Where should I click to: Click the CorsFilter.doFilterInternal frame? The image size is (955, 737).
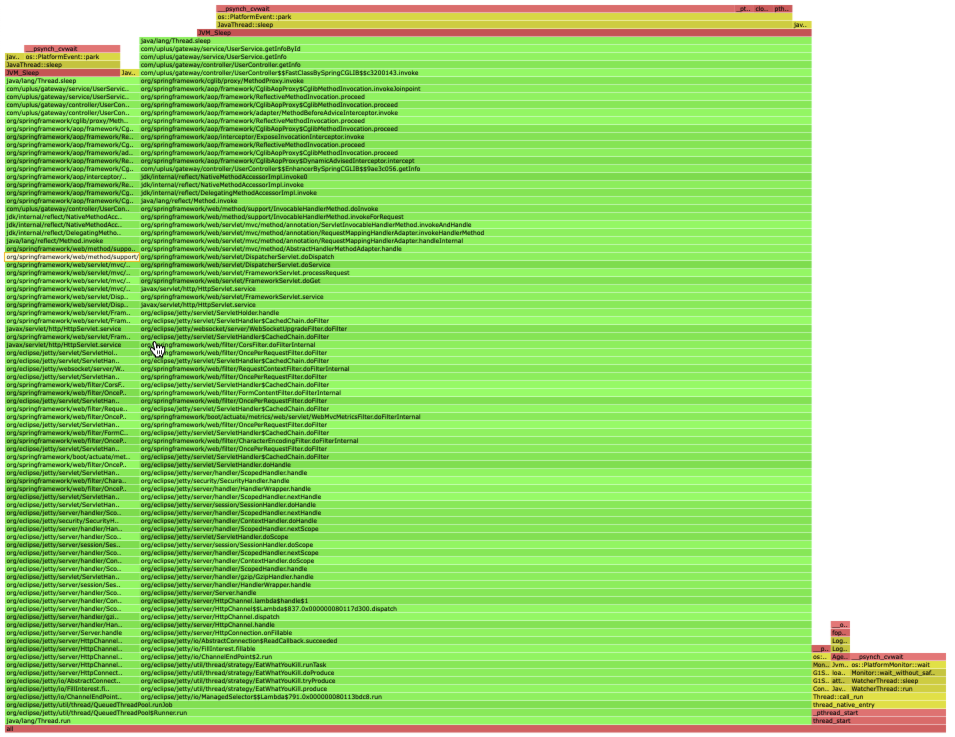475,345
